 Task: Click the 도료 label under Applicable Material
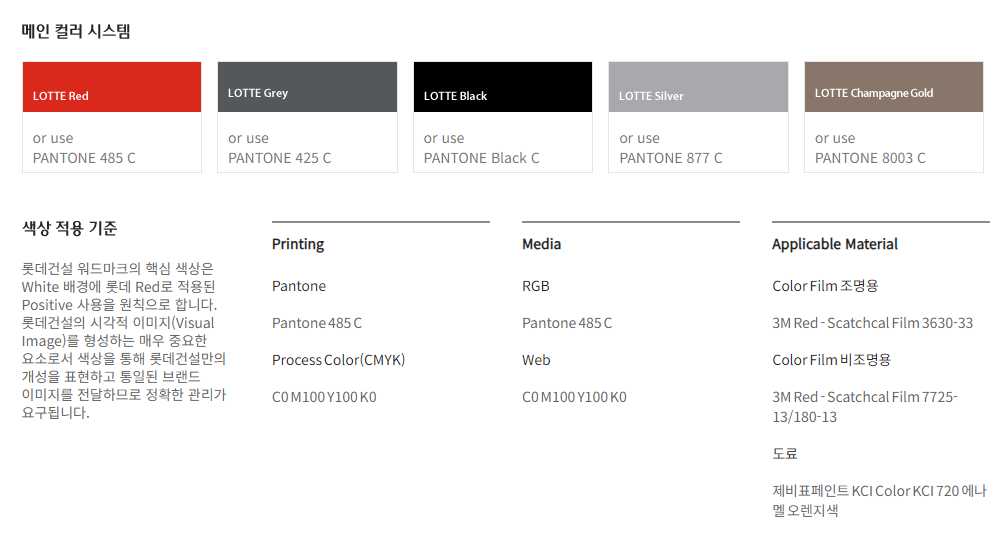point(785,454)
